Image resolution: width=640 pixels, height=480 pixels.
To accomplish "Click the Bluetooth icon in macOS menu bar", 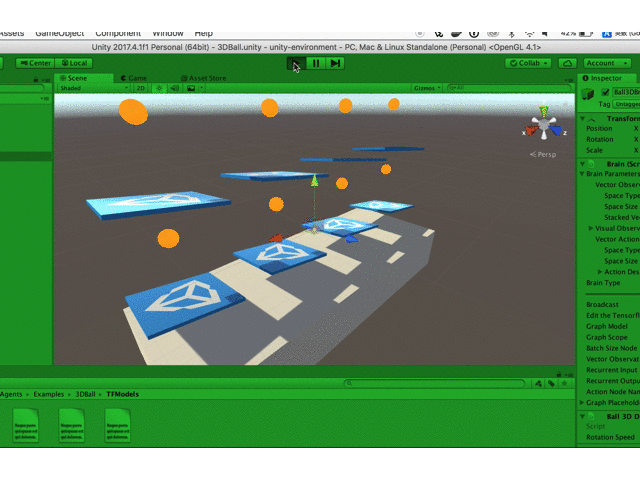I will [x=511, y=34].
